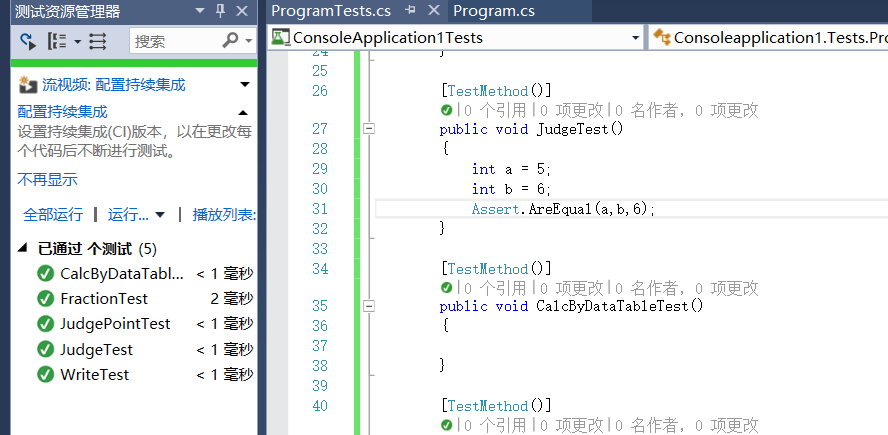Click the passed icon next to WriteTest

pyautogui.click(x=45, y=374)
